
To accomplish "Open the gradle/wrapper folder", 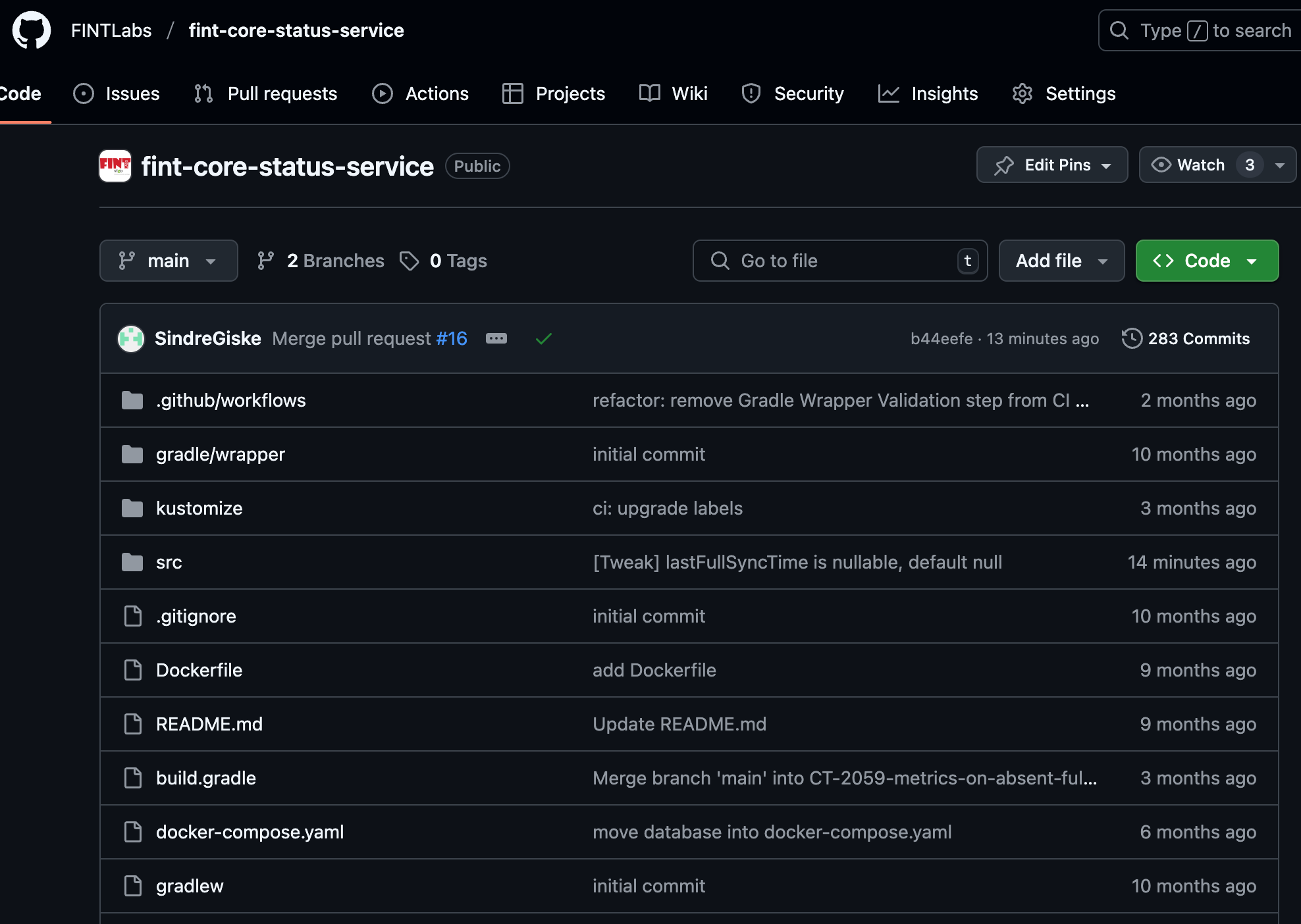I will tap(220, 454).
